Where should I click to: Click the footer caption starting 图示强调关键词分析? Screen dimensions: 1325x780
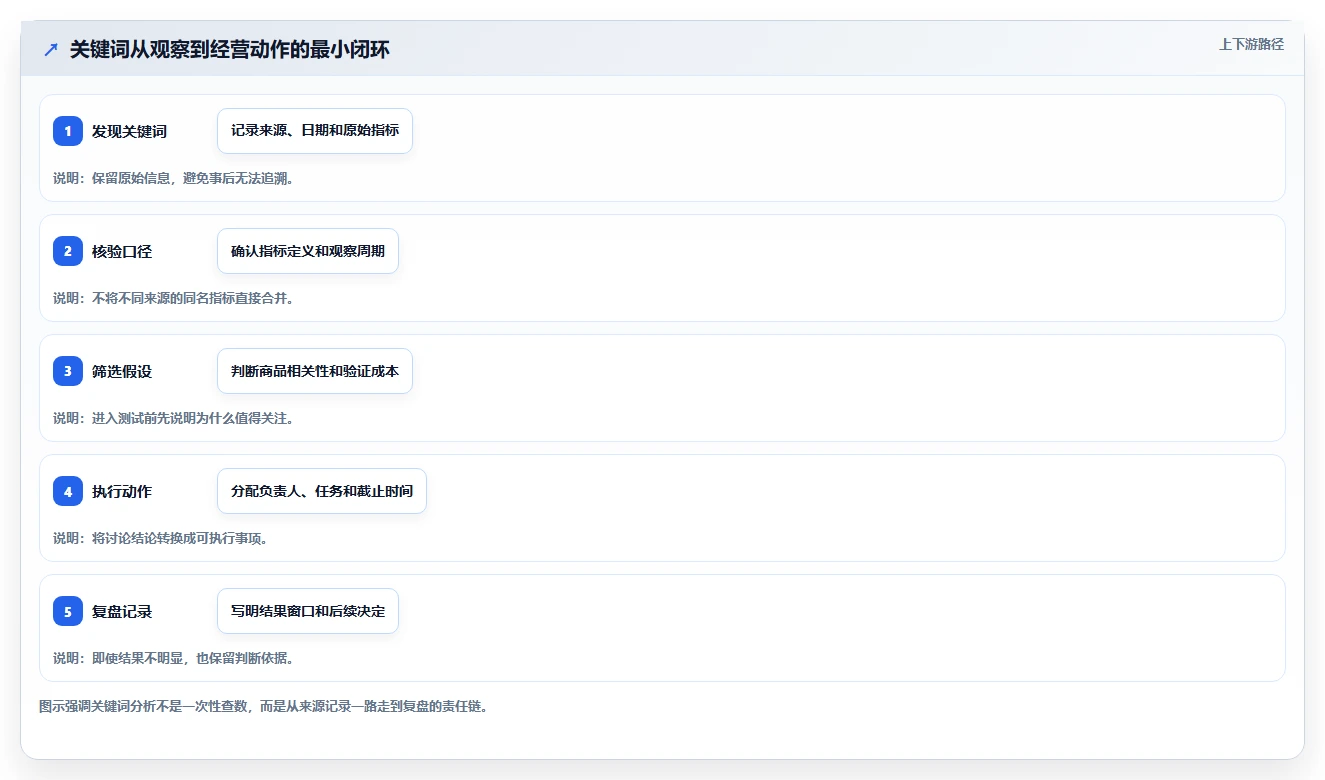click(263, 706)
